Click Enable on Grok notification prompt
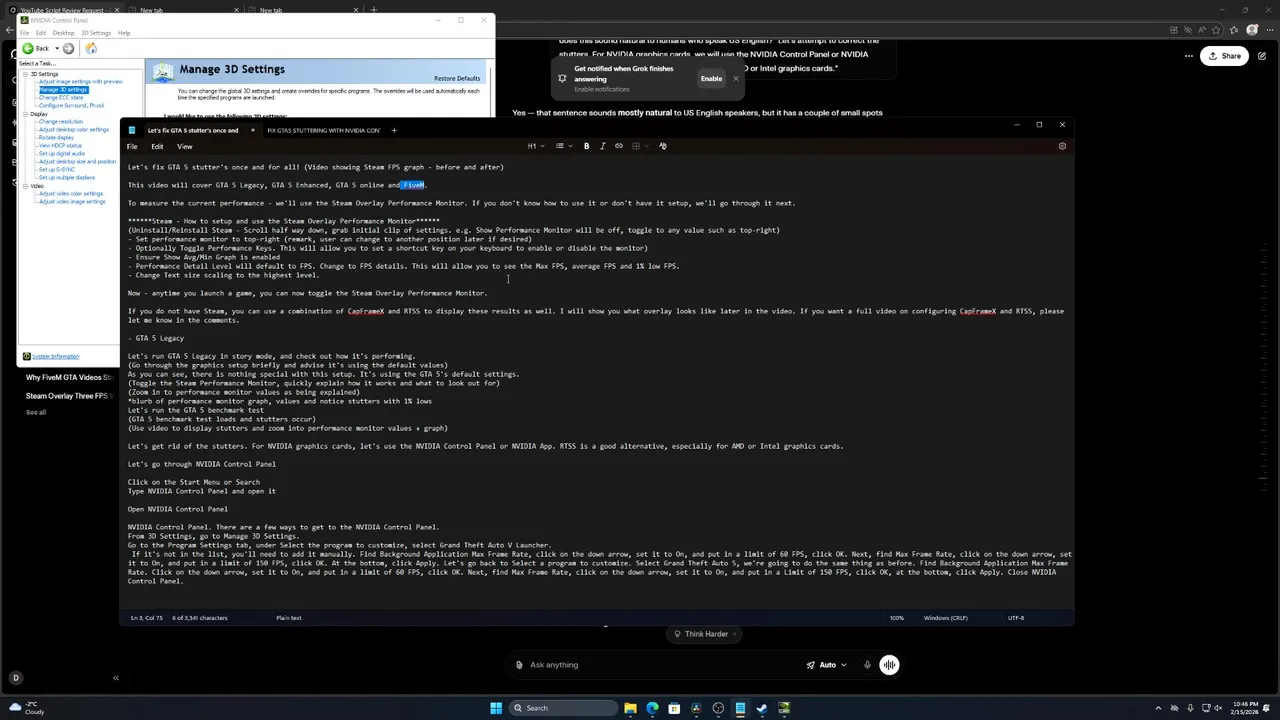Screen dimensions: 1280x720 [x=711, y=78]
